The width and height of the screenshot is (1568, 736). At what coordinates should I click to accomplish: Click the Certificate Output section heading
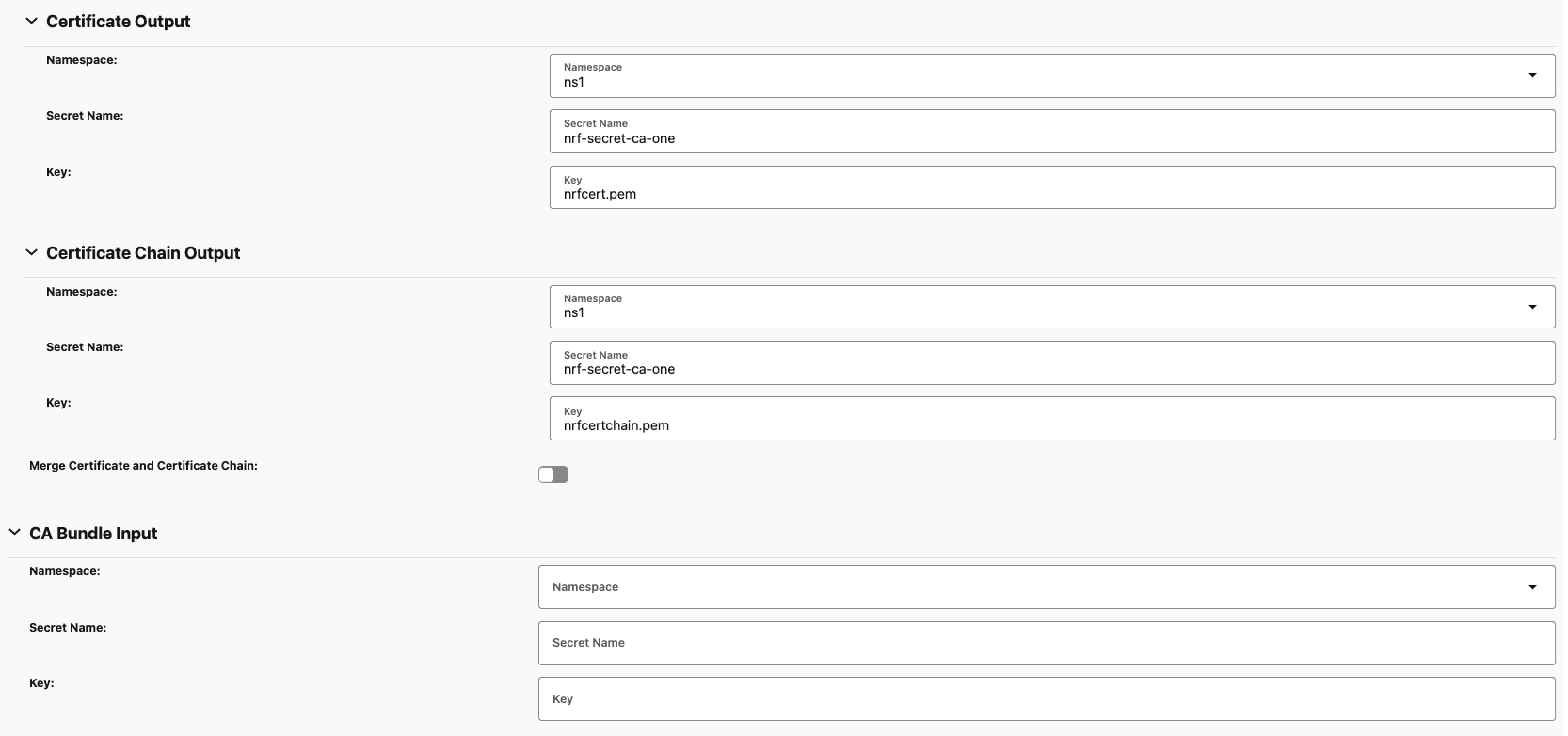118,22
